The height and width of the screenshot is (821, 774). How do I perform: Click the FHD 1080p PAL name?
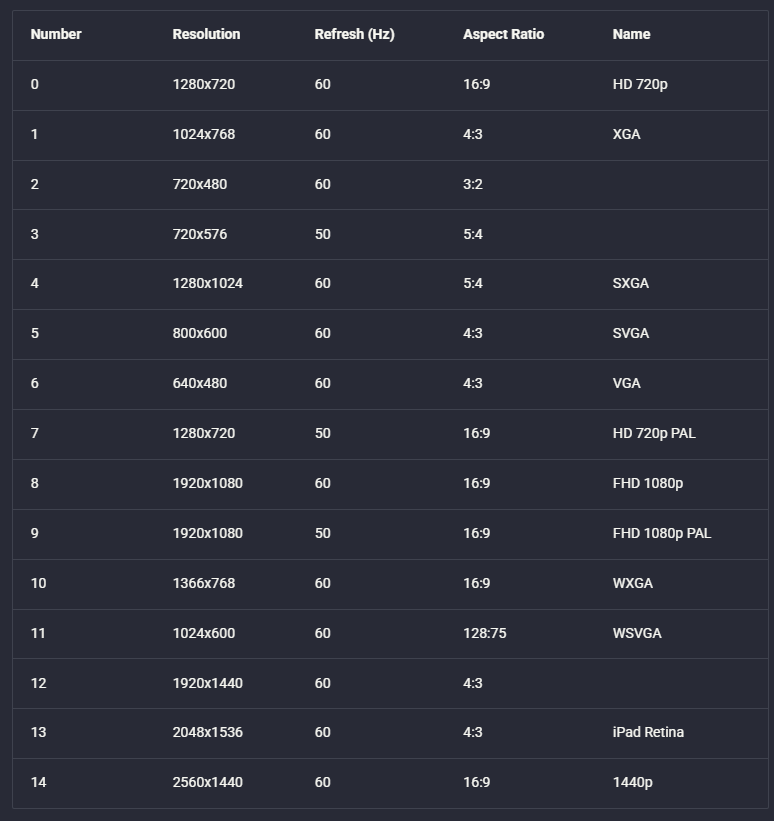coord(662,534)
